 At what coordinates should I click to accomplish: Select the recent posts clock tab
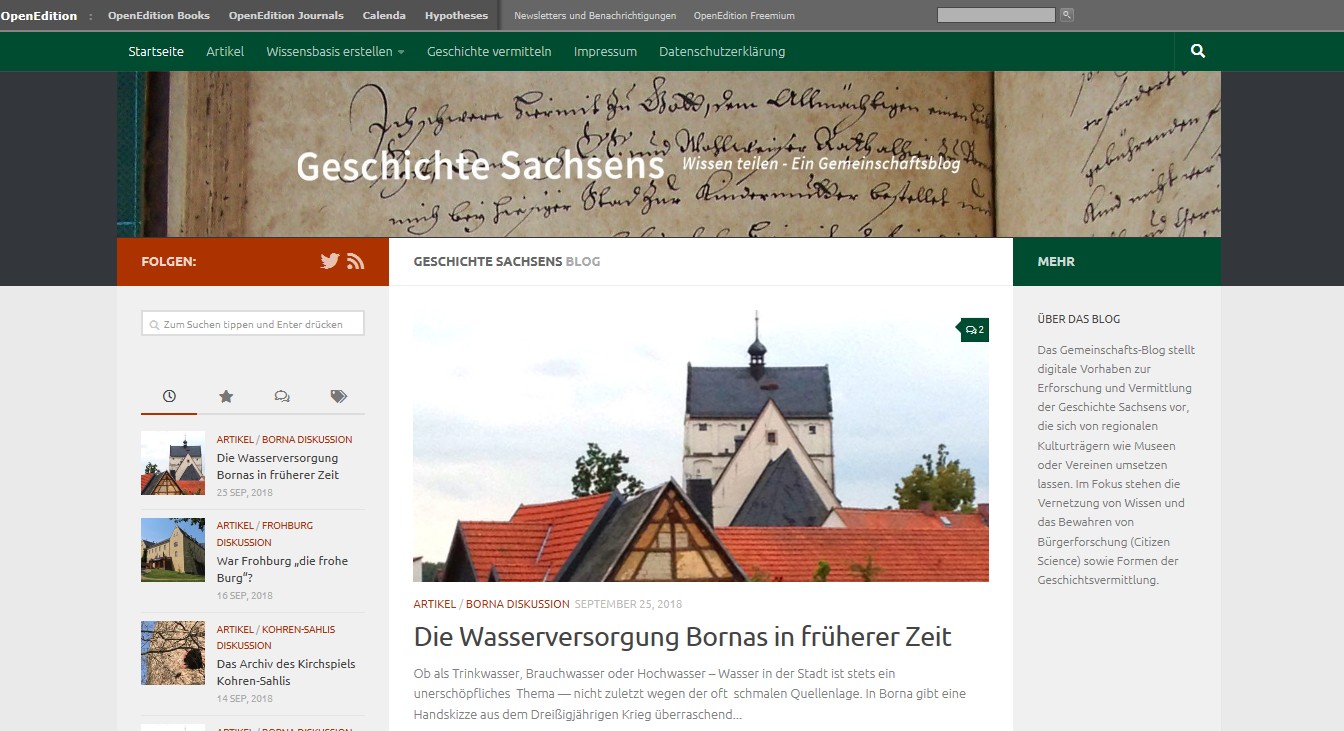(x=169, y=396)
